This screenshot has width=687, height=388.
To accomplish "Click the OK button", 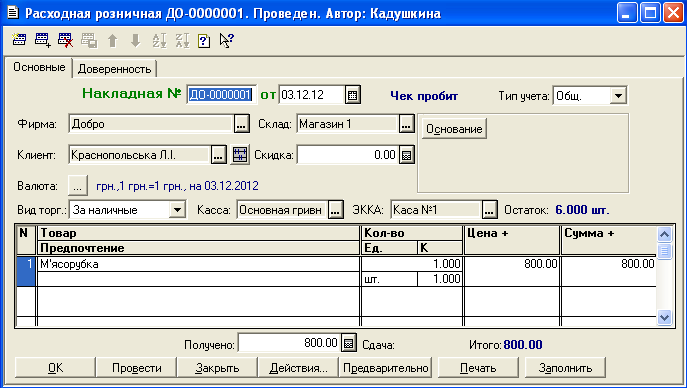I will click(55, 368).
